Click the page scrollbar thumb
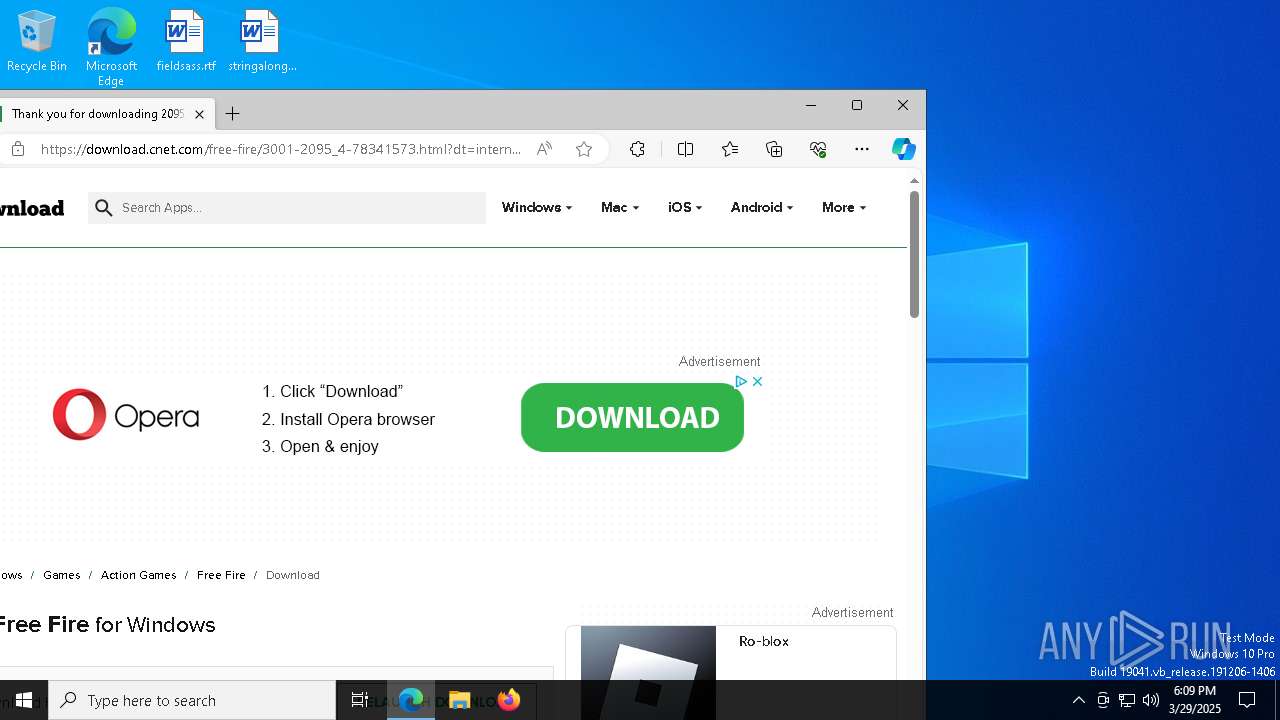 [914, 254]
